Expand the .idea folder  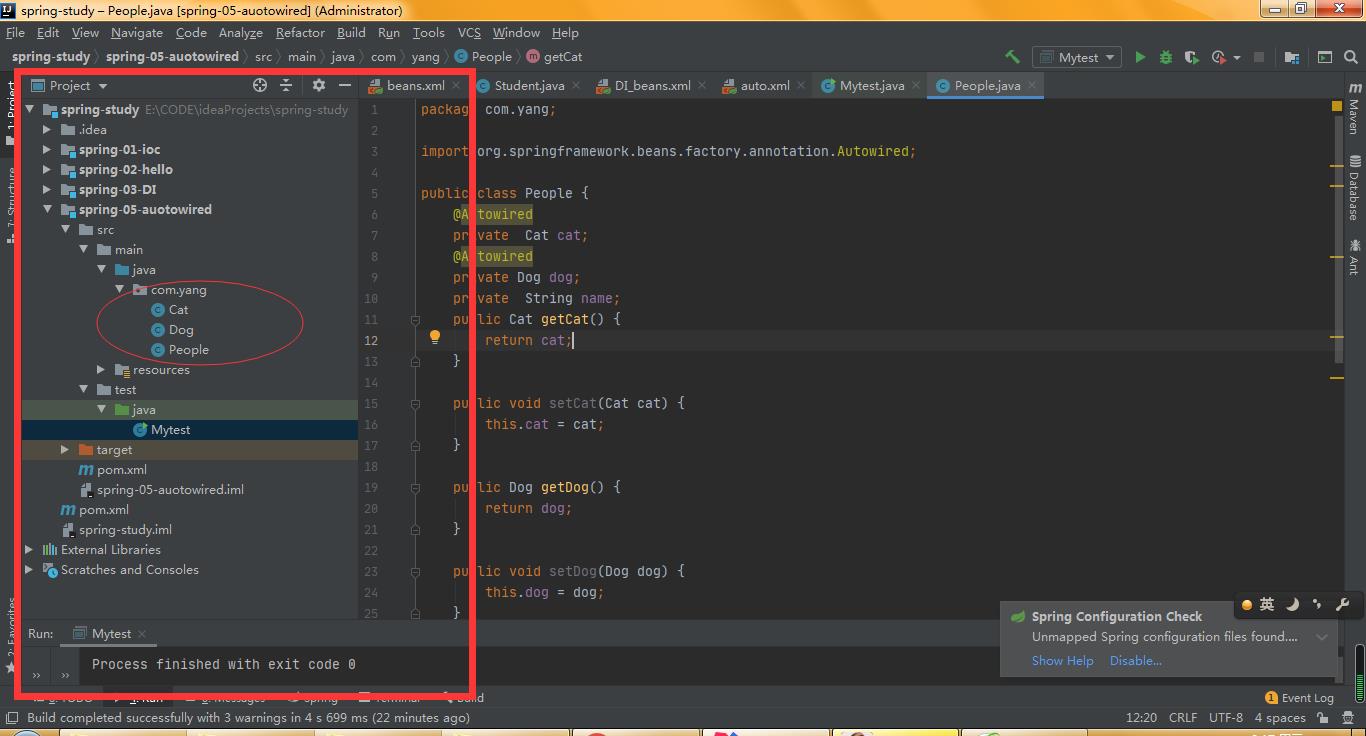[46, 130]
